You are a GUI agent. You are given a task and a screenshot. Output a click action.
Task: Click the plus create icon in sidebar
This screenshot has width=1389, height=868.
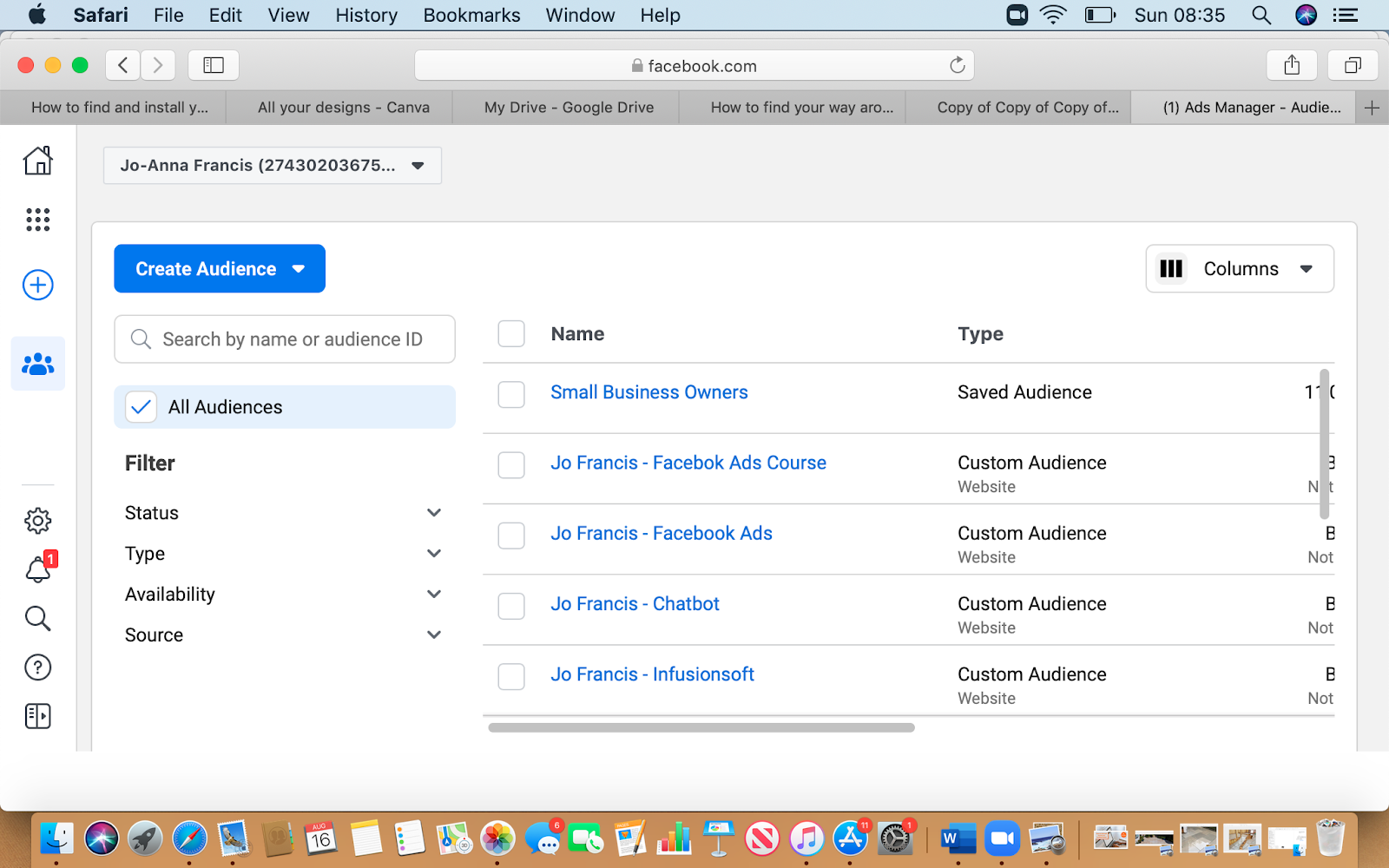tap(38, 285)
